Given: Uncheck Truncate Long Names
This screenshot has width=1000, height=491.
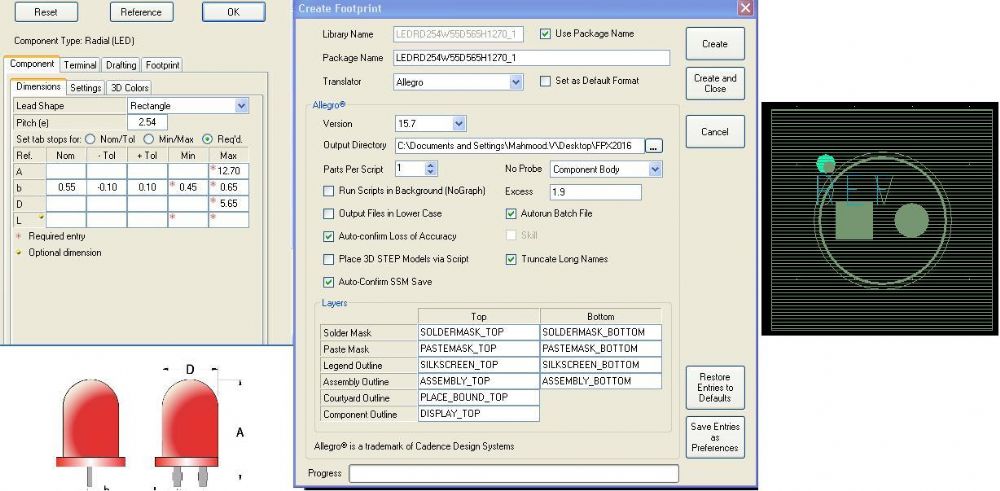Looking at the screenshot, I should pos(512,259).
